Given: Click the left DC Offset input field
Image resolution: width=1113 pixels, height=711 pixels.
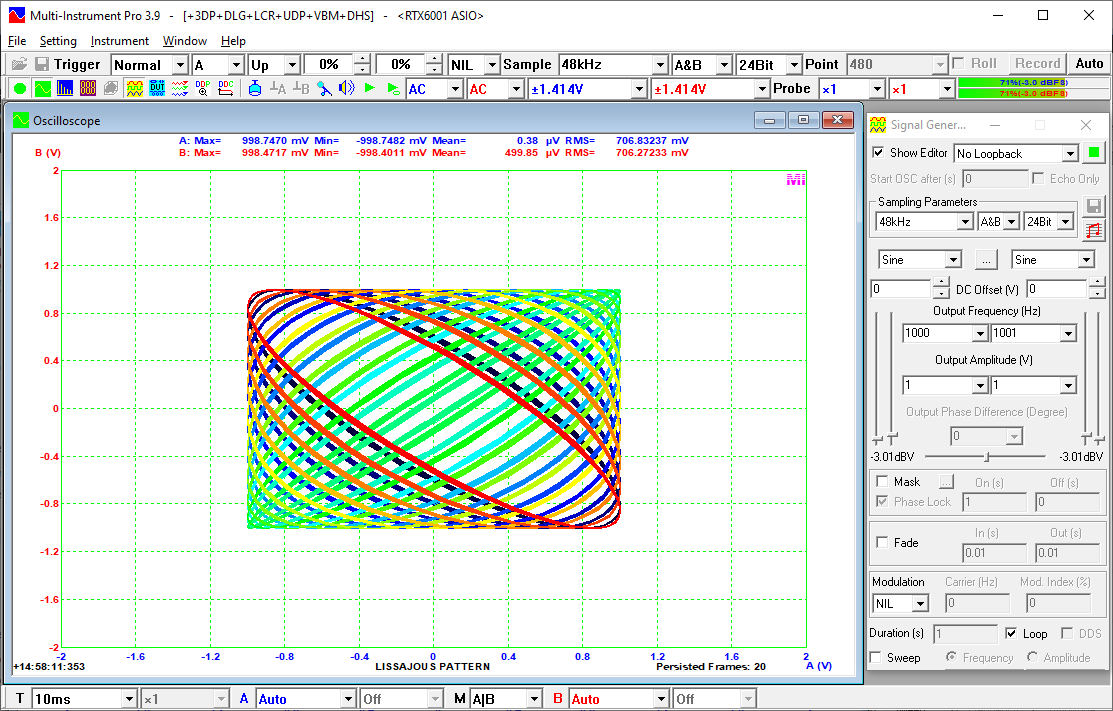Looking at the screenshot, I should click(x=900, y=289).
